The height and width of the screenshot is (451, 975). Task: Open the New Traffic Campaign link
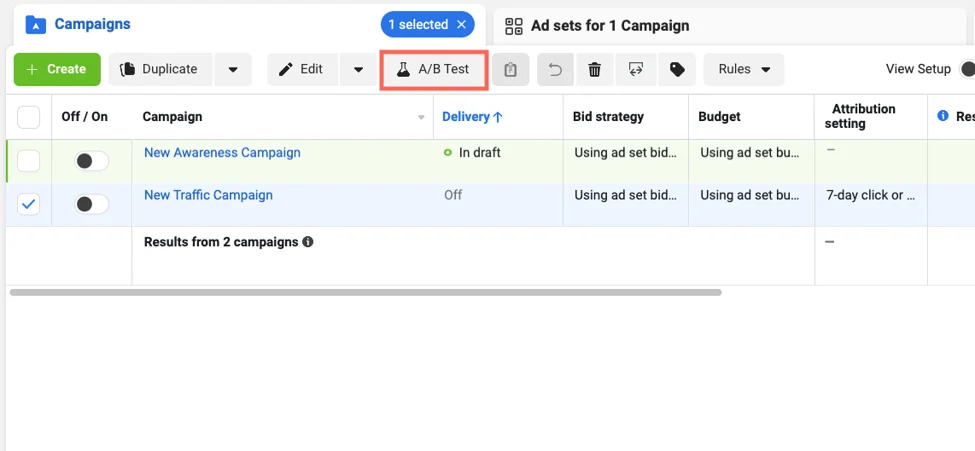pyautogui.click(x=208, y=195)
